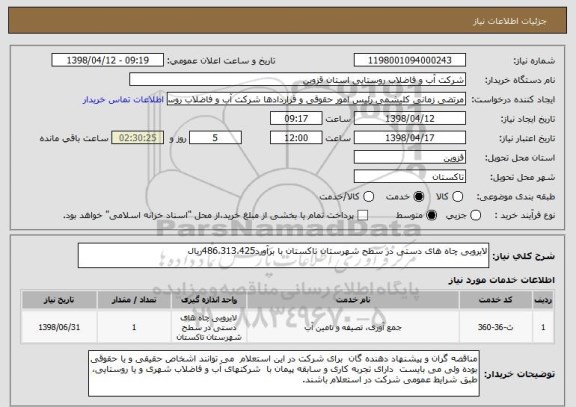Click service name cell جمع آوری، تصفیه و تامین آب
Screen dimensions: 576x407
point(353,327)
